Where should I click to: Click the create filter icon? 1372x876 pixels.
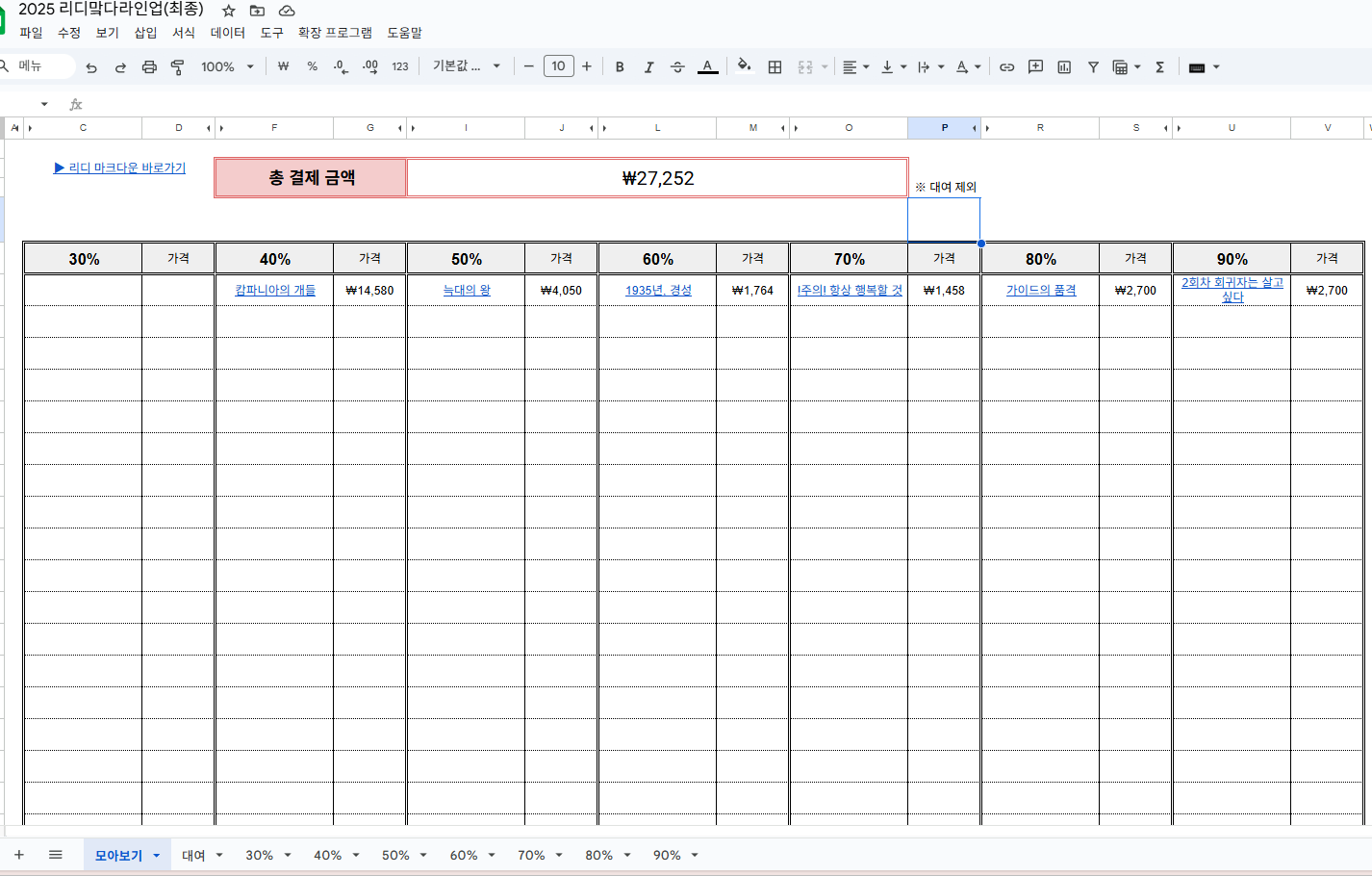point(1093,67)
